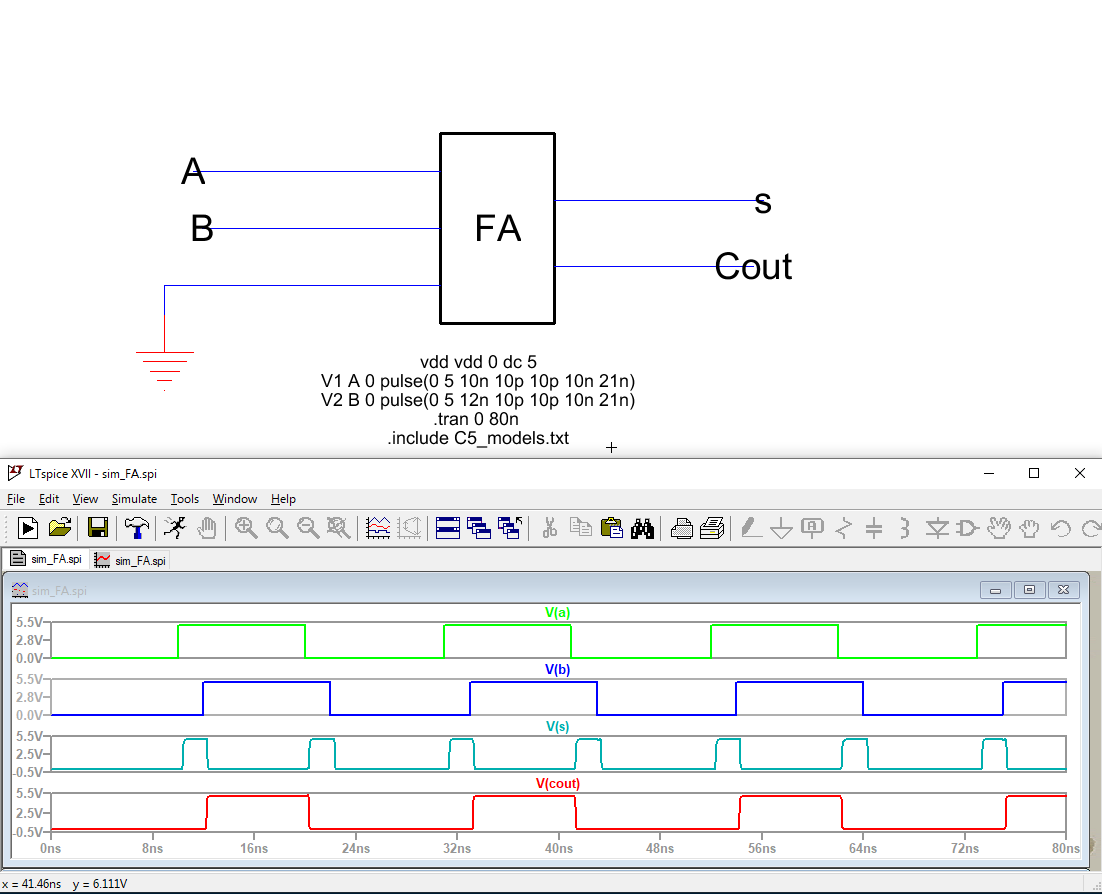Open the Help menu

point(283,499)
